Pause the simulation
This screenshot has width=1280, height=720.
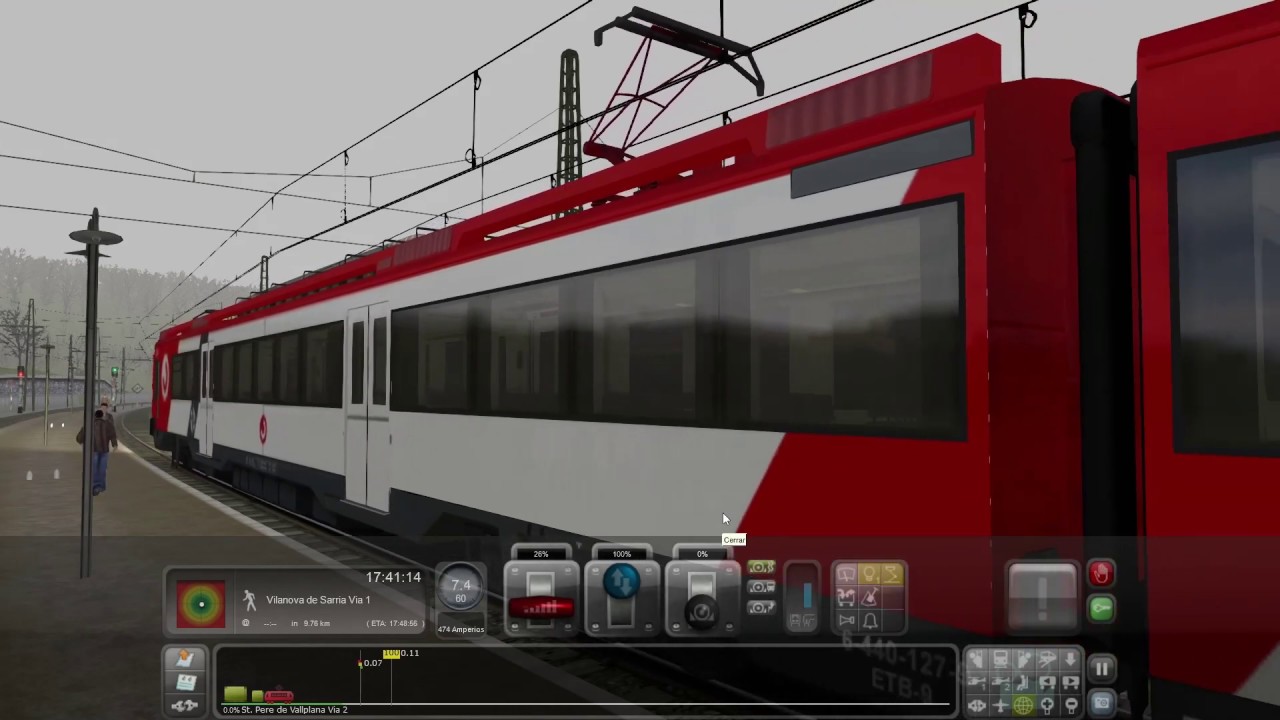(x=1102, y=669)
